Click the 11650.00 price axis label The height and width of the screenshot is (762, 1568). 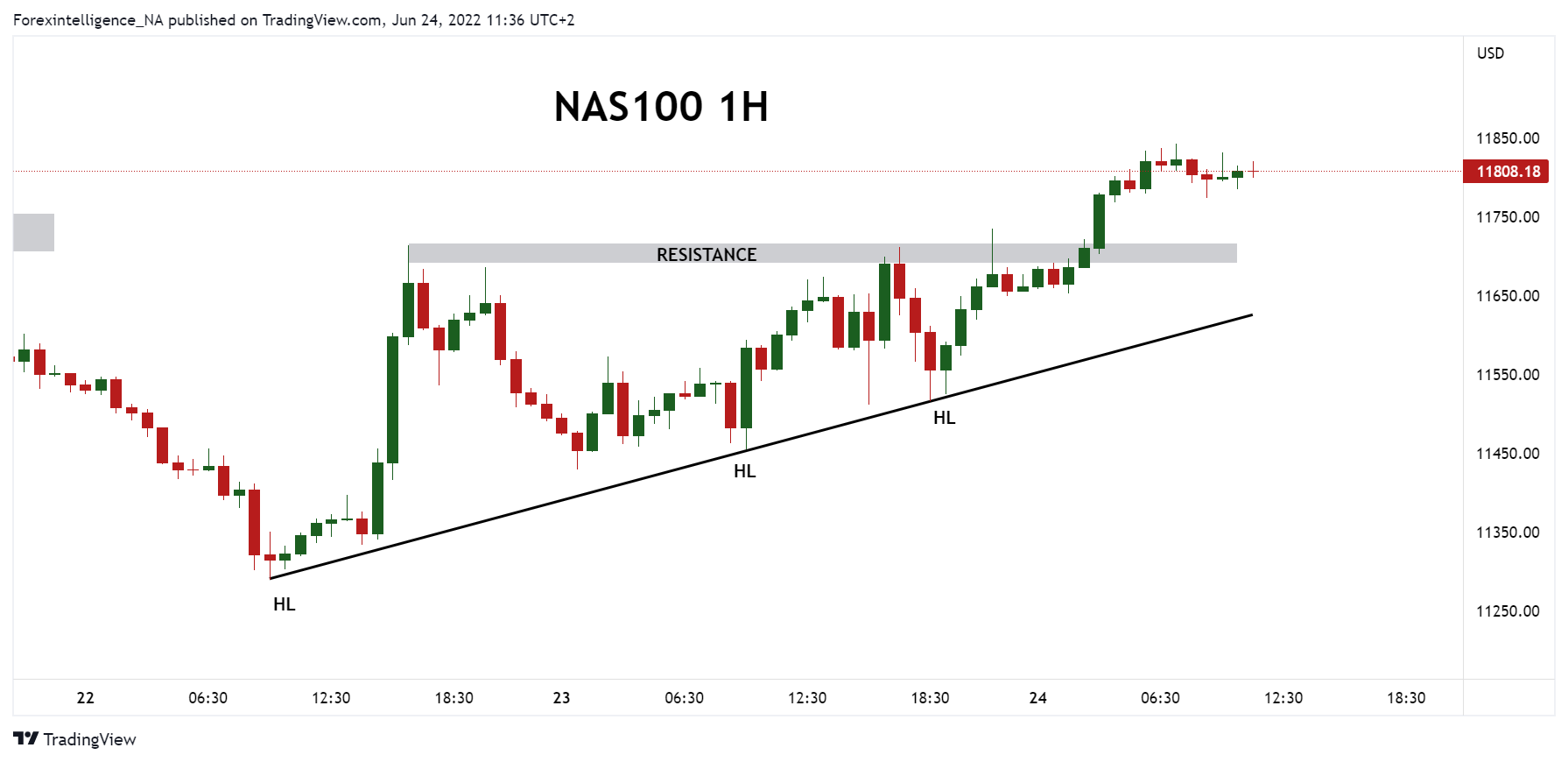tap(1508, 296)
